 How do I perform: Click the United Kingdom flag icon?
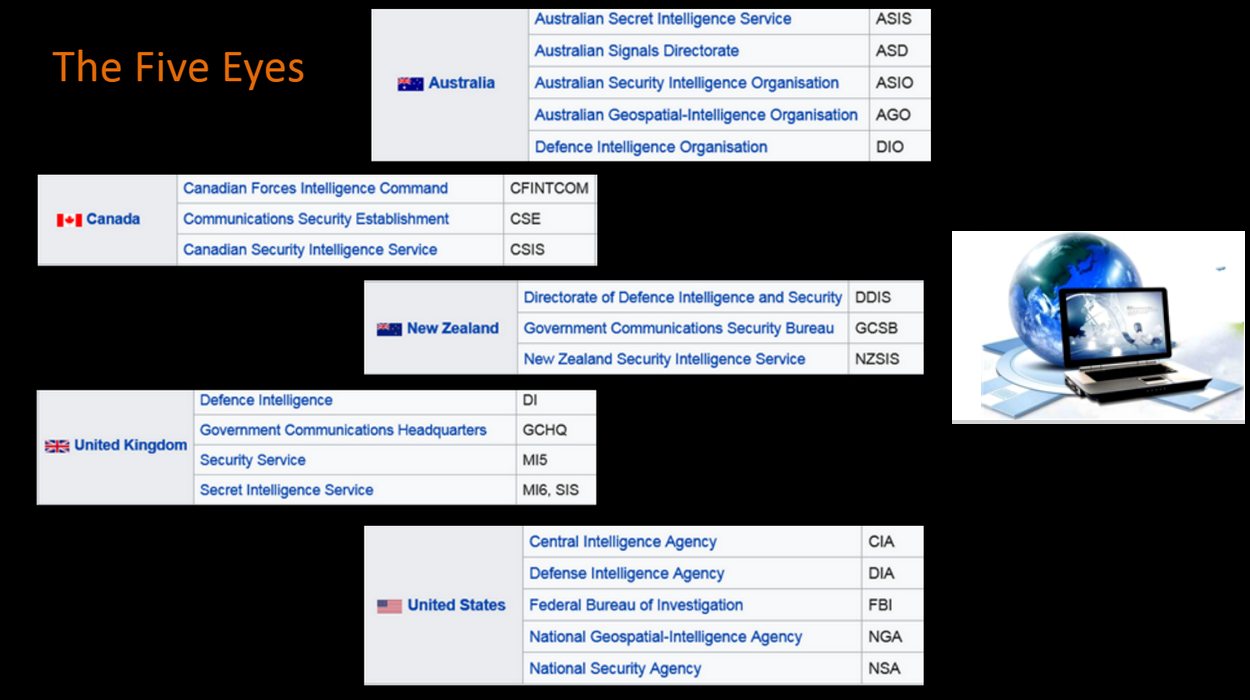57,446
